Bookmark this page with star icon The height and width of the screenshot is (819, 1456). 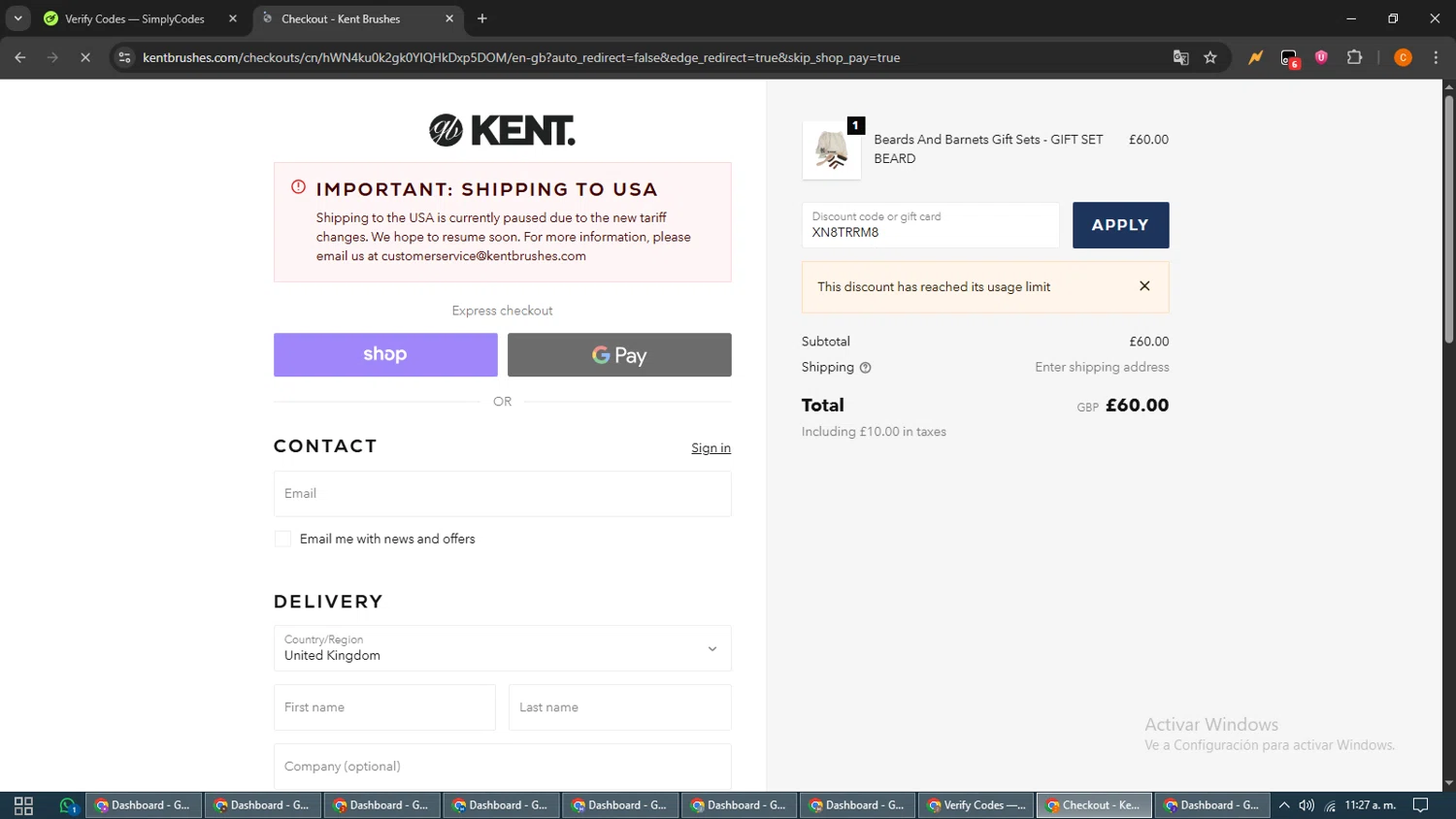(x=1210, y=57)
